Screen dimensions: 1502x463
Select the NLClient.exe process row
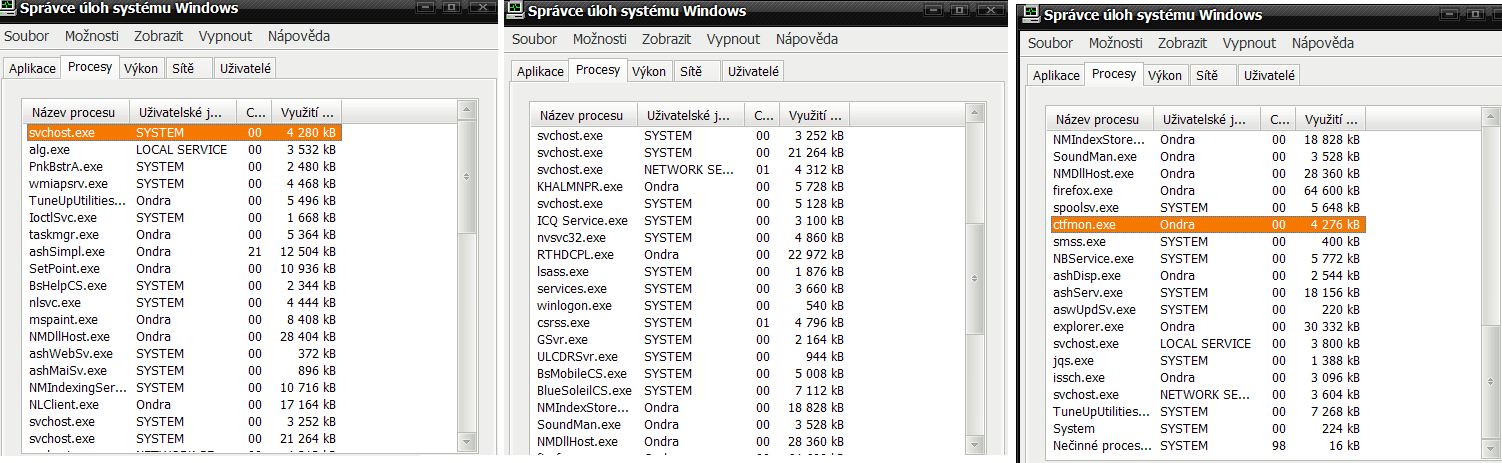pyautogui.click(x=184, y=404)
